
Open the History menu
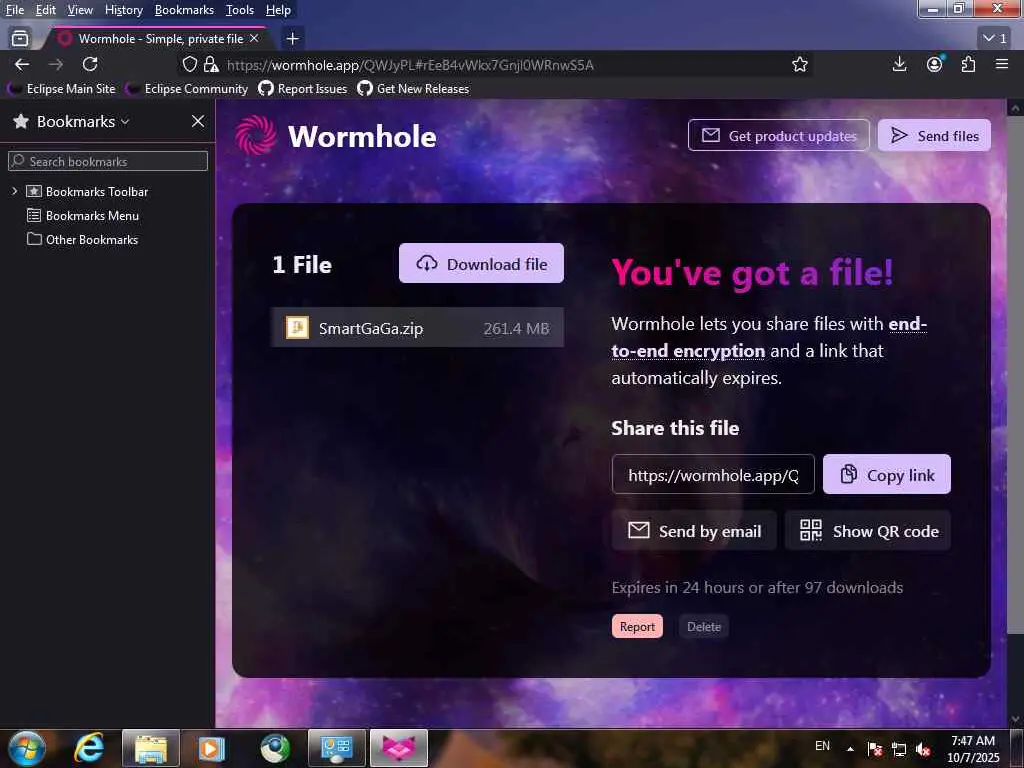(123, 10)
